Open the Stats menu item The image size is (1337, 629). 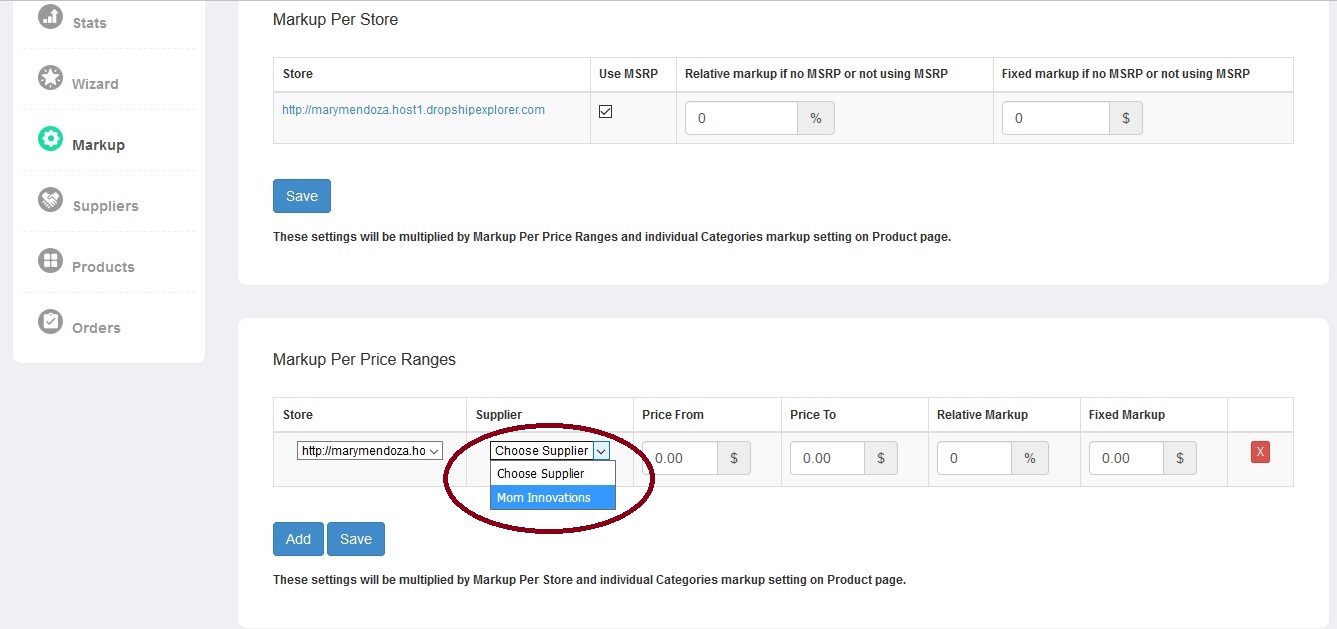click(89, 23)
